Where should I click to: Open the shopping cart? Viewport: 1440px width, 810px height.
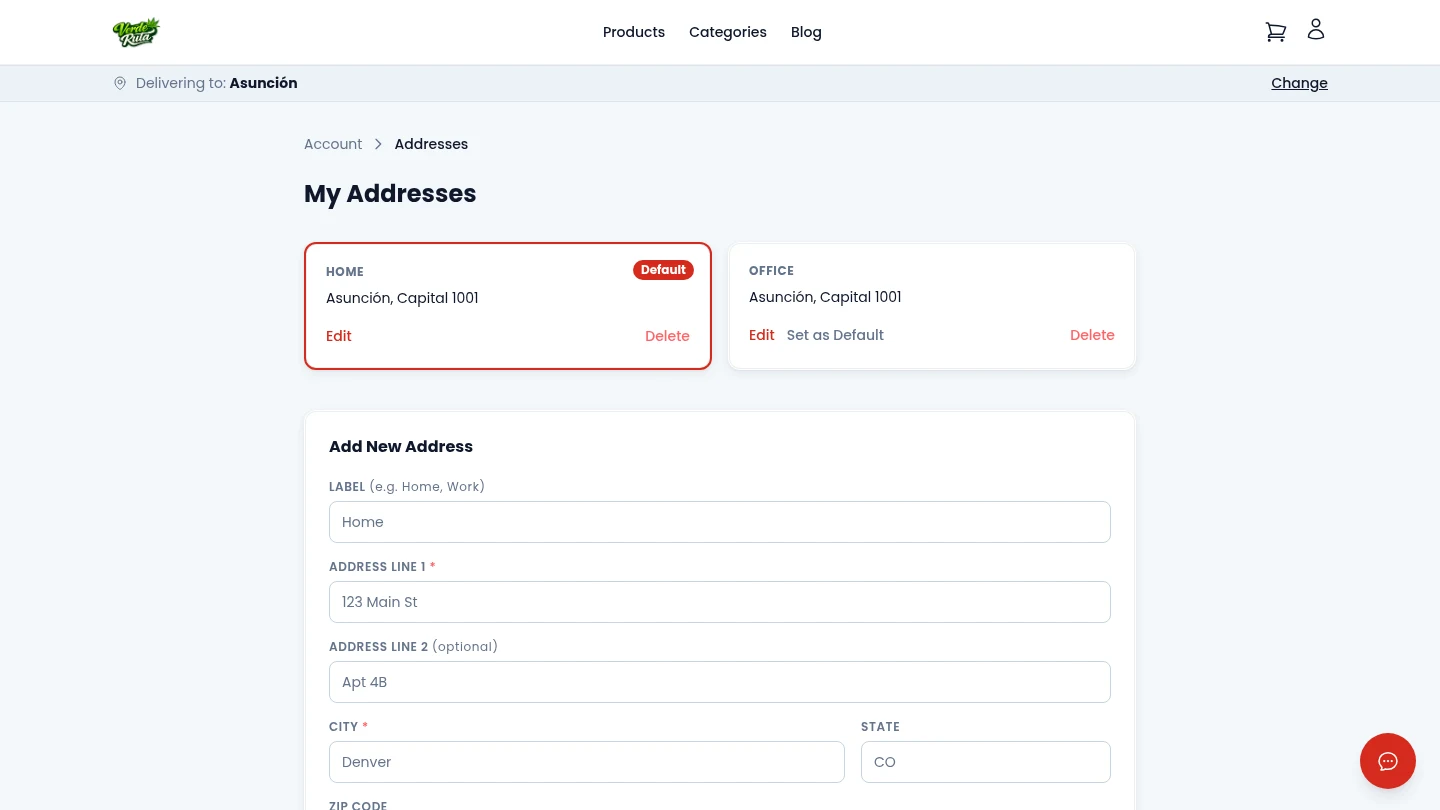coord(1275,32)
